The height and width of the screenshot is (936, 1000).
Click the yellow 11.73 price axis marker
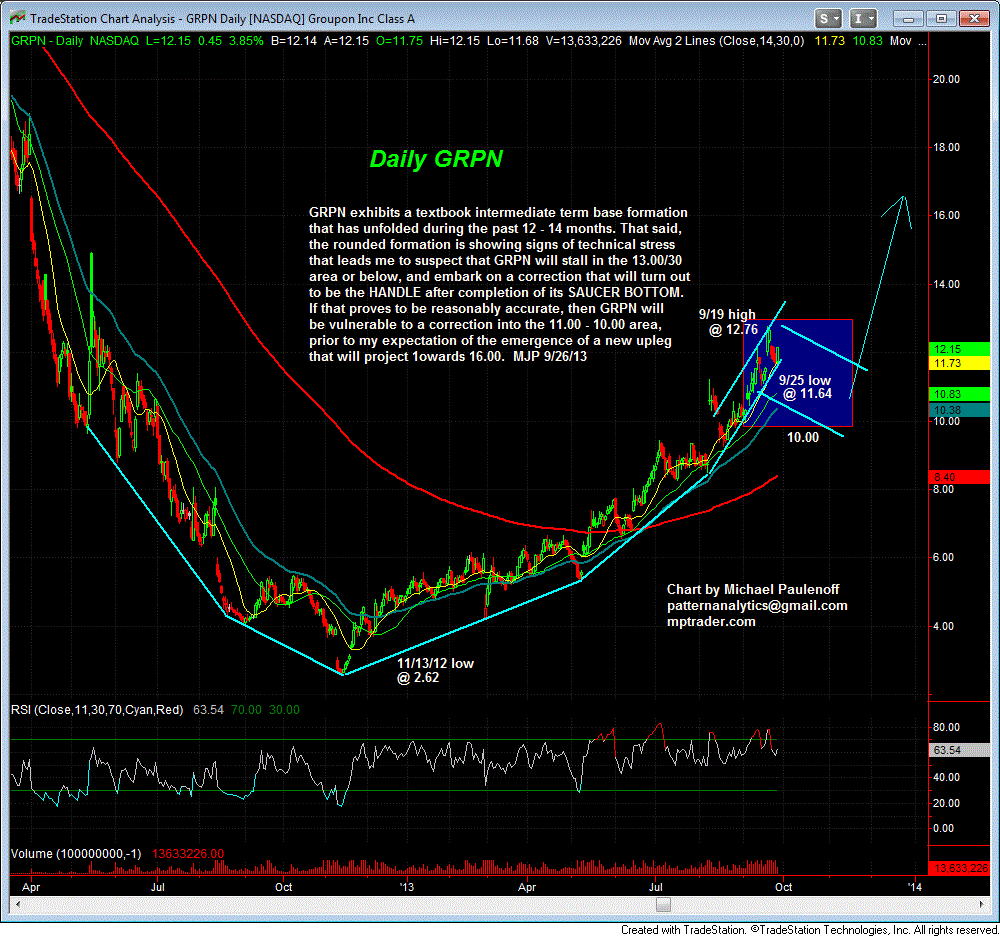click(x=960, y=363)
